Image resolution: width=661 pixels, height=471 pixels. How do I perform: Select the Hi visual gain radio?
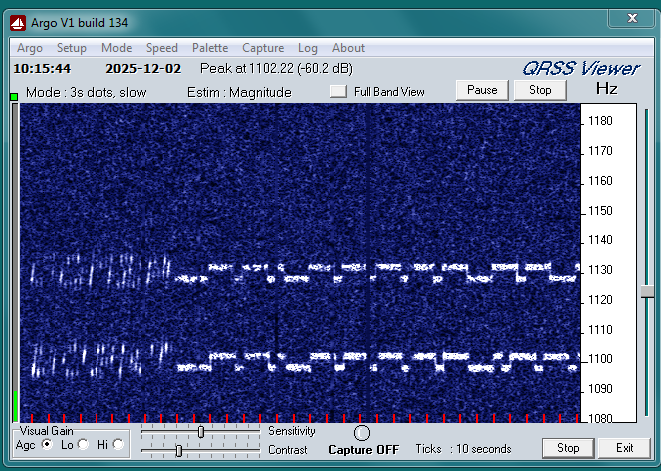pos(118,444)
